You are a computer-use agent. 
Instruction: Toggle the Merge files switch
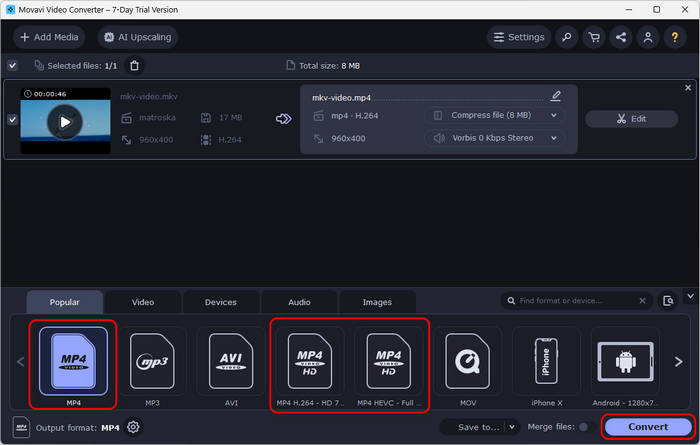[x=586, y=427]
